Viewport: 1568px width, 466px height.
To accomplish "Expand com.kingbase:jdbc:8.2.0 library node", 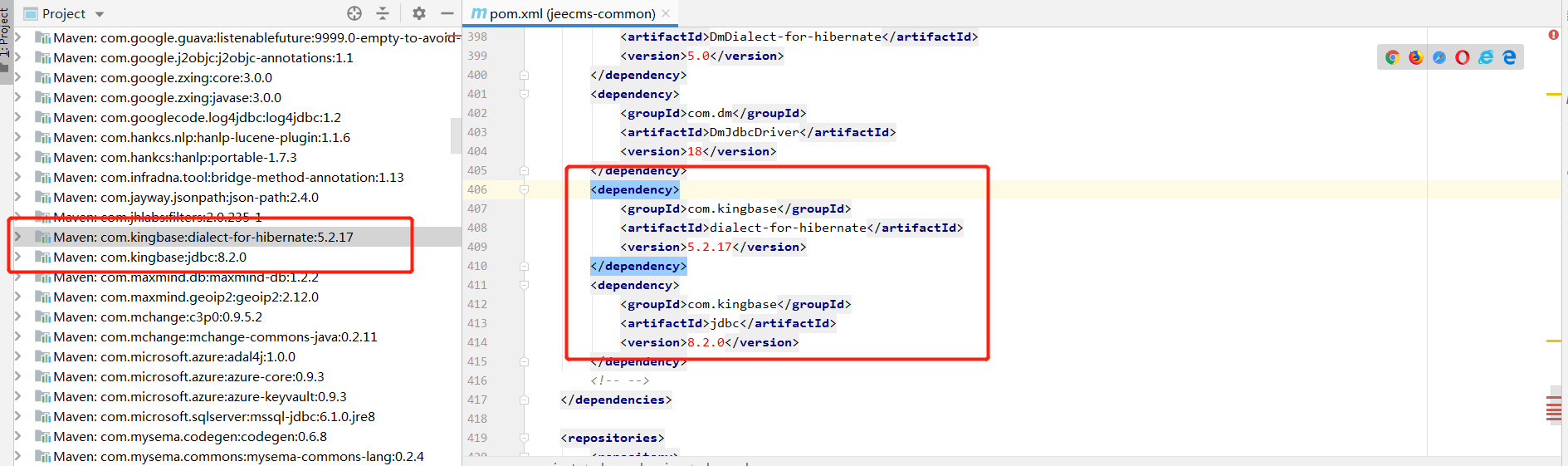I will pyautogui.click(x=17, y=257).
